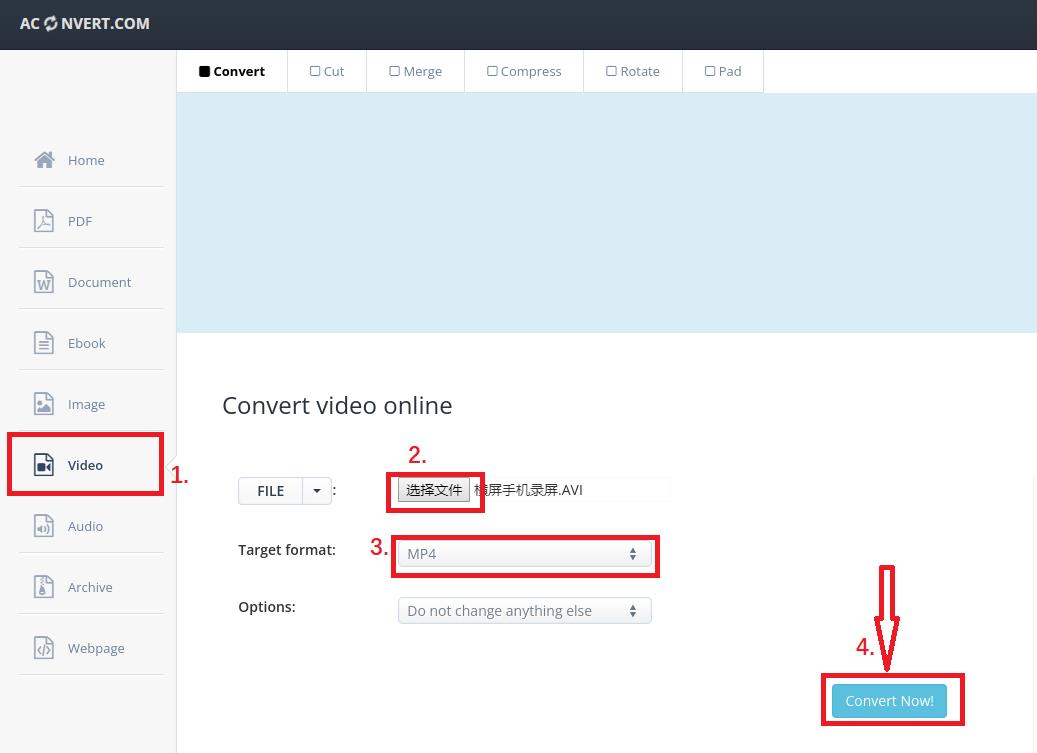Click the Webpage code icon
This screenshot has width=1037, height=753.
(x=44, y=648)
